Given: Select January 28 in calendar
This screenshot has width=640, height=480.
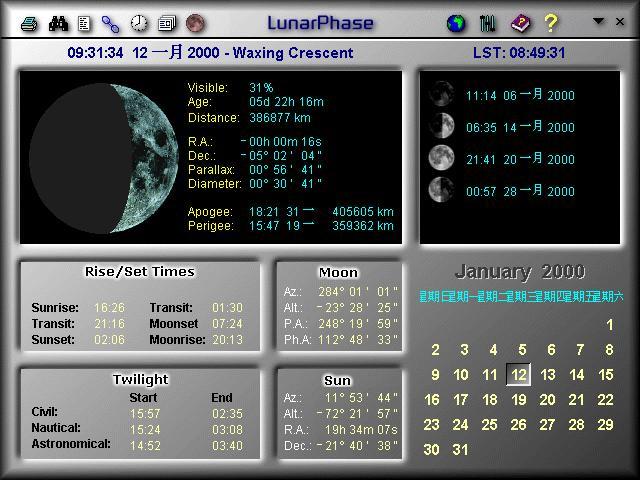Looking at the screenshot, I should click(x=576, y=424).
